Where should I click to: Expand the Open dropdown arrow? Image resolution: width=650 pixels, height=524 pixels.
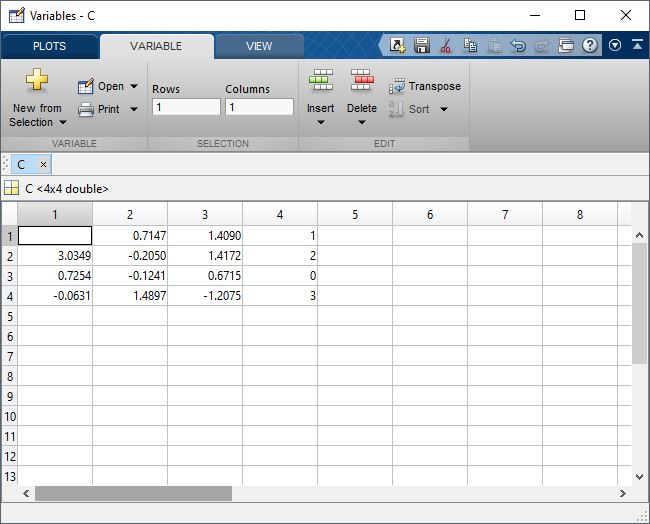pyautogui.click(x=134, y=87)
